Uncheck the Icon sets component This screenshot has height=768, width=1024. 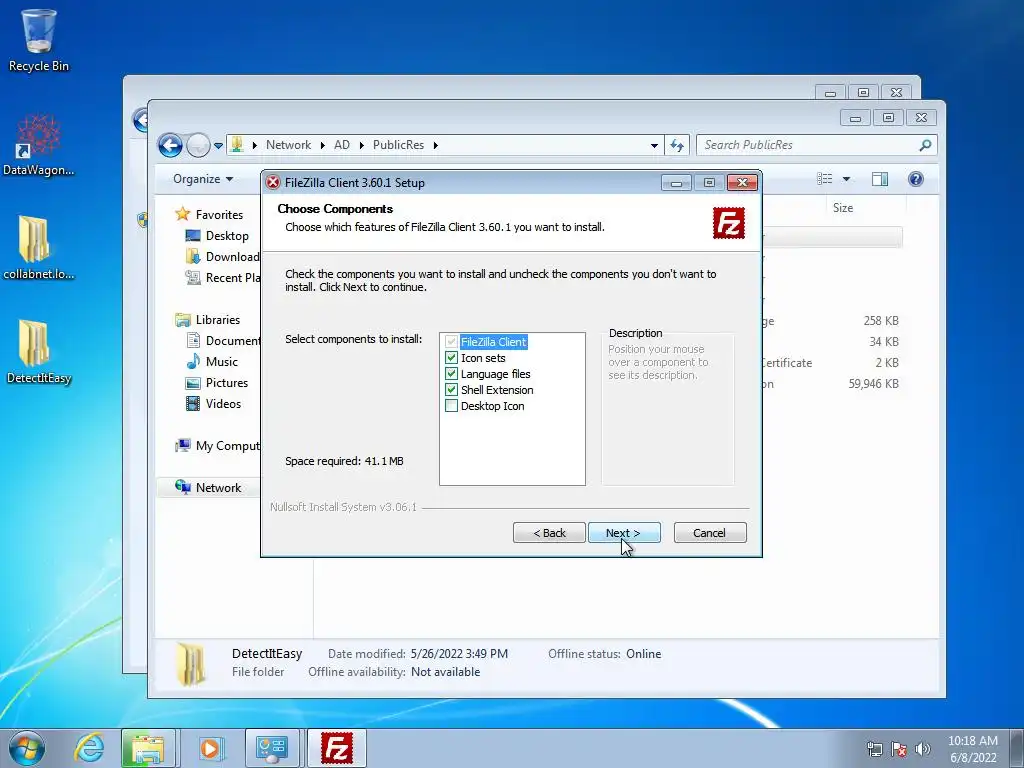point(451,358)
